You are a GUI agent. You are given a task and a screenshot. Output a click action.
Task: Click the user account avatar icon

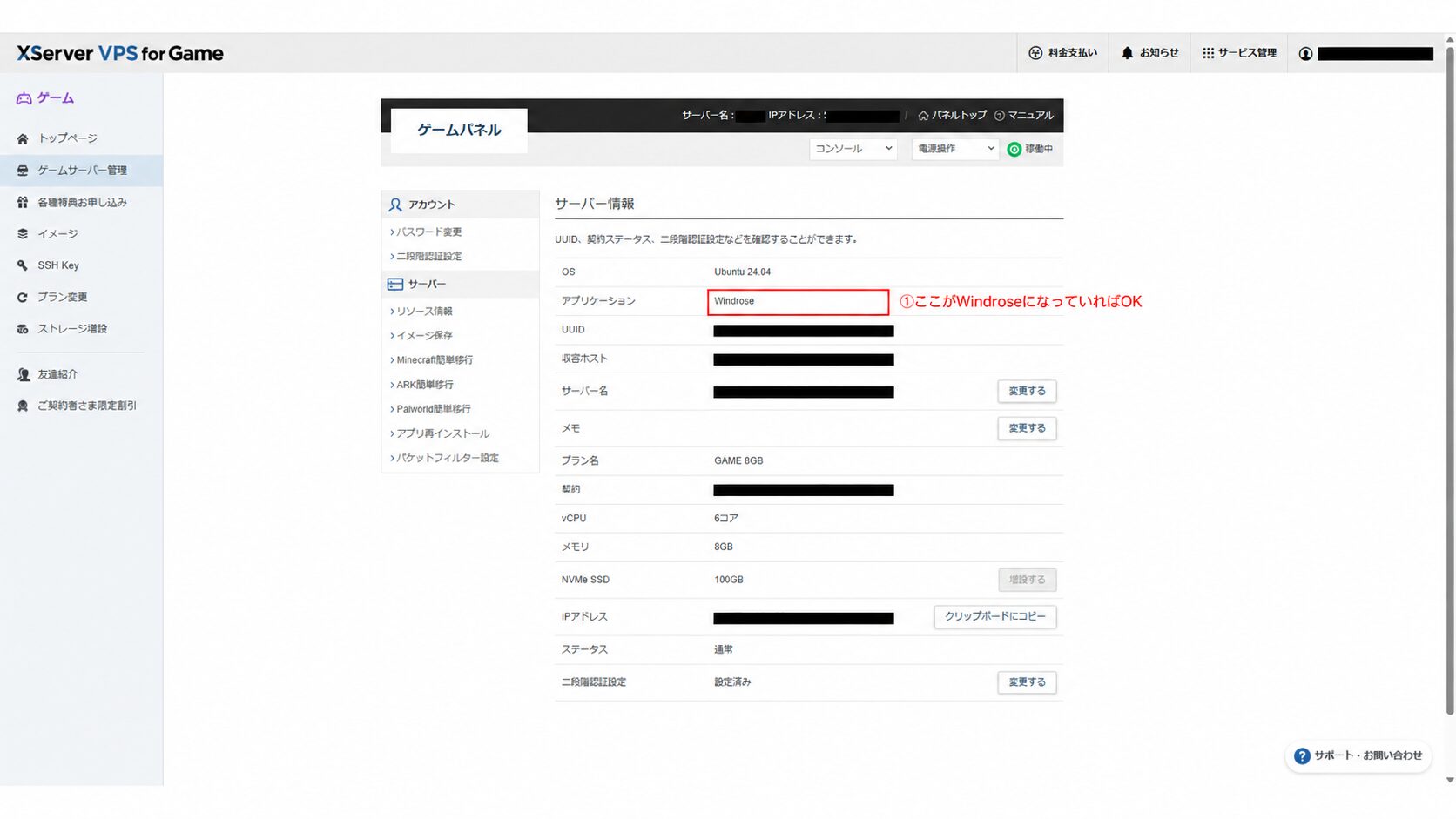tap(1305, 54)
